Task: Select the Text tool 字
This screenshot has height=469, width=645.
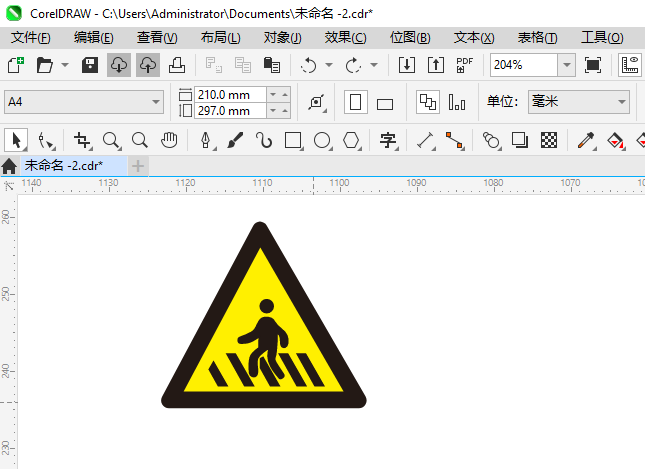Action: [388, 141]
